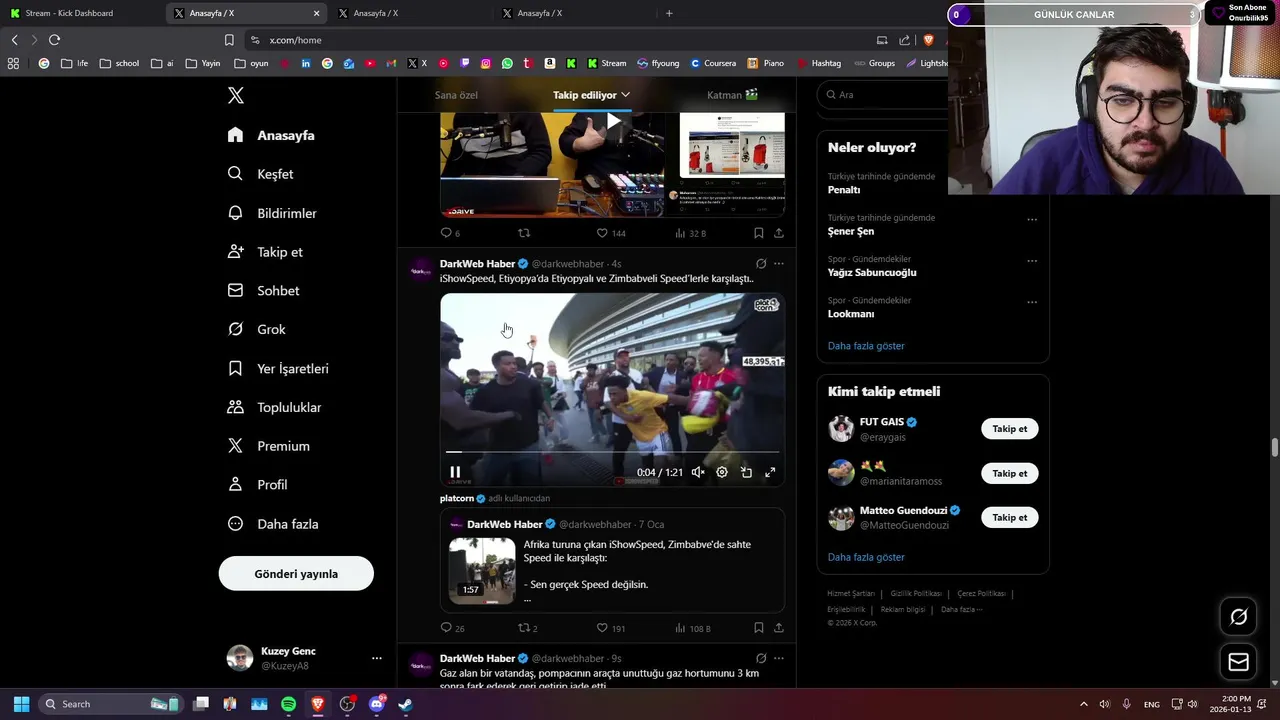The height and width of the screenshot is (720, 1280).
Task: Open the Coursera bookmark
Action: 712,63
